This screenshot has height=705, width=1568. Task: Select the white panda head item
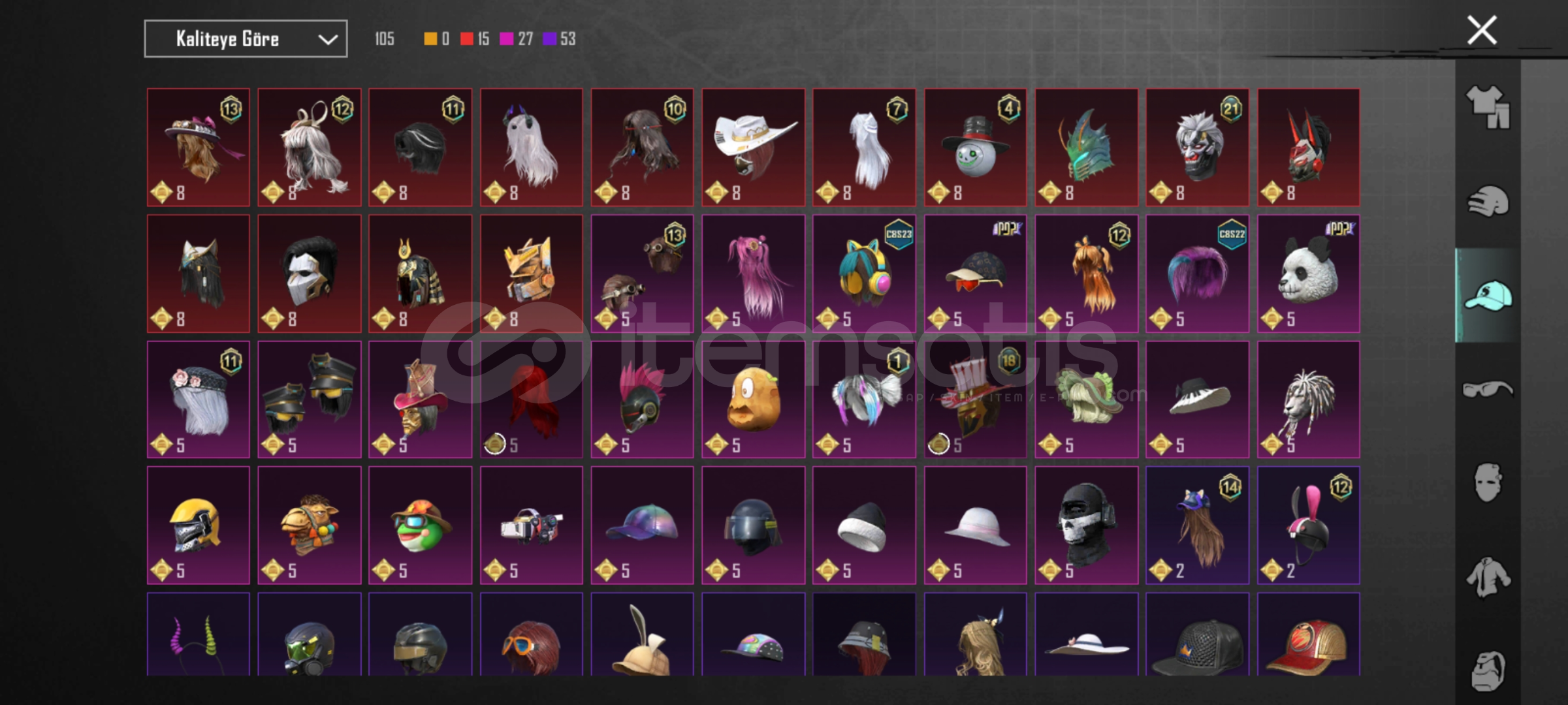click(1308, 274)
